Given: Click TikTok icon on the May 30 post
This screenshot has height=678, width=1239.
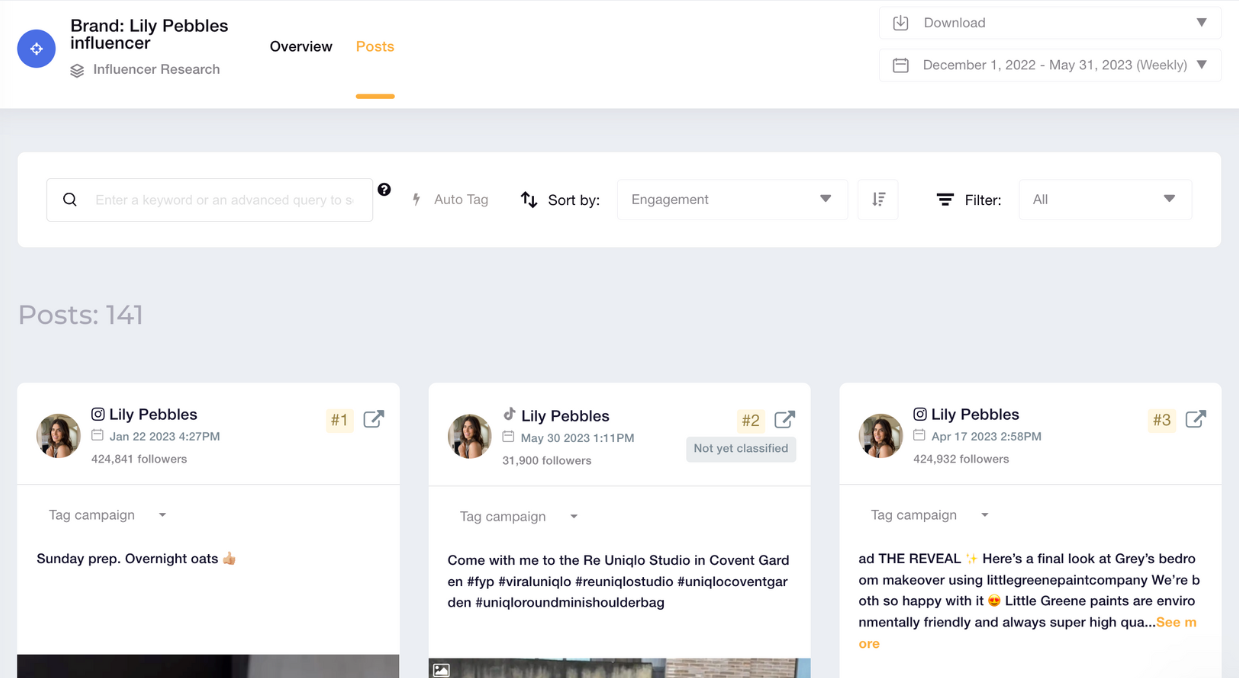Looking at the screenshot, I should 509,414.
